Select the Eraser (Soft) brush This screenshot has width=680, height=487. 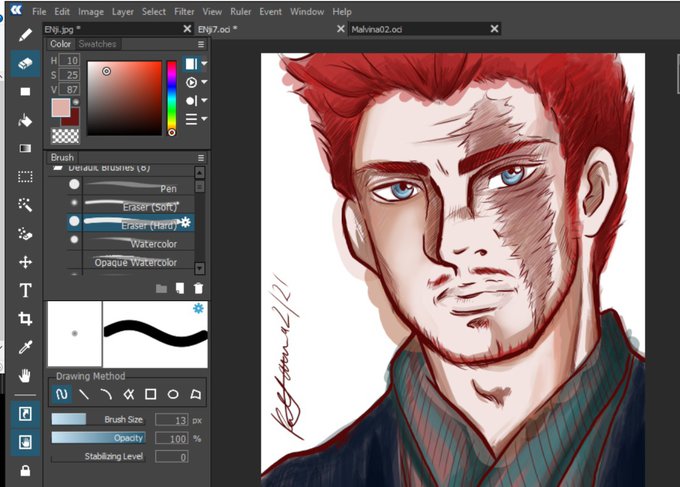click(130, 204)
